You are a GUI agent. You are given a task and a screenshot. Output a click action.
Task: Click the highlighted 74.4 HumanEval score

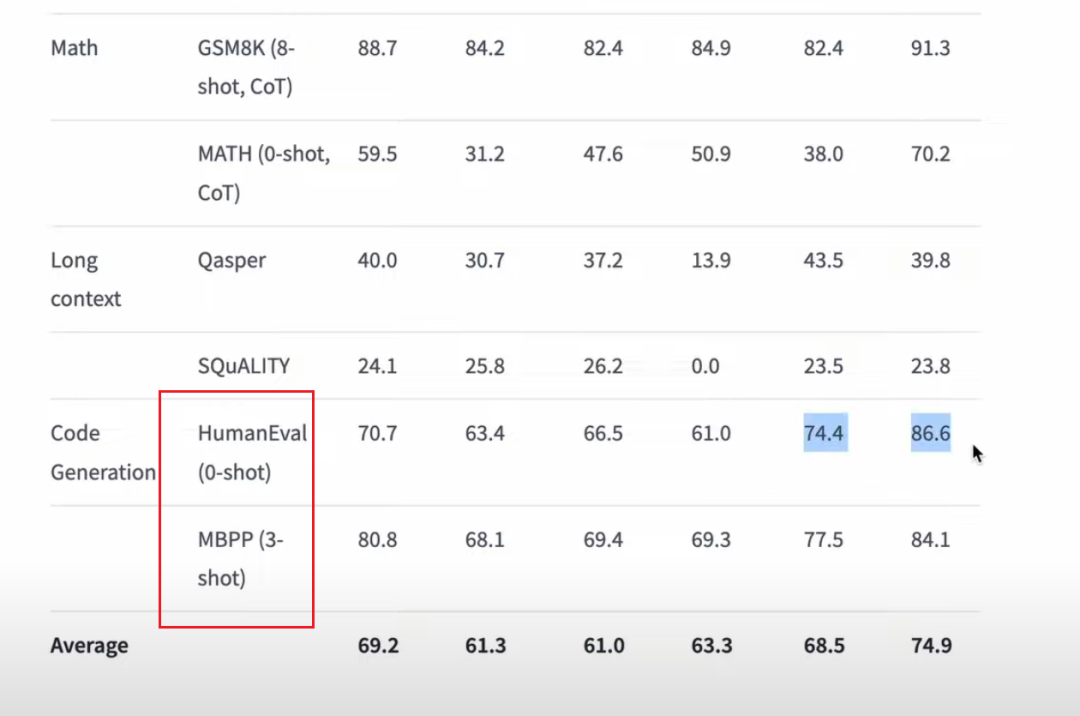pyautogui.click(x=824, y=433)
